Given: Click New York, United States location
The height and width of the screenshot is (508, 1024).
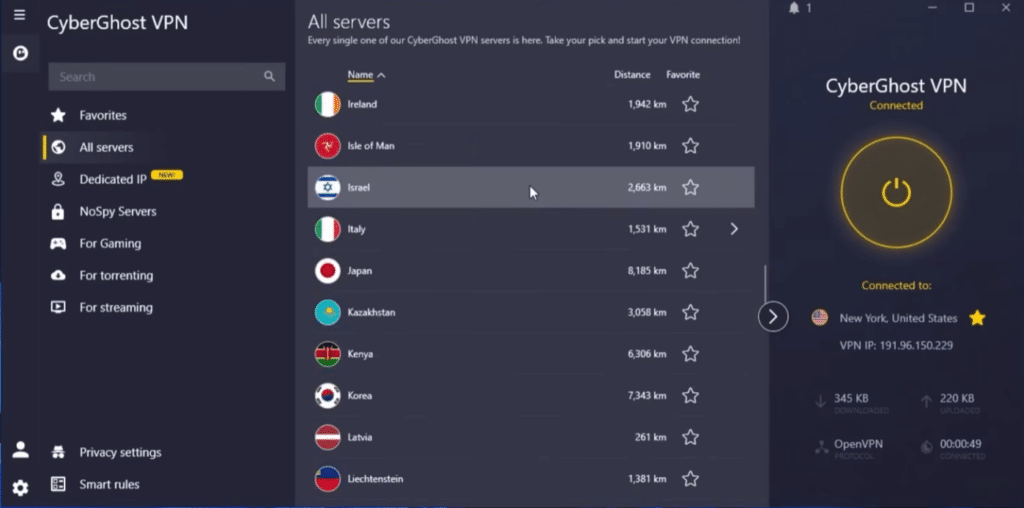Looking at the screenshot, I should (x=898, y=319).
